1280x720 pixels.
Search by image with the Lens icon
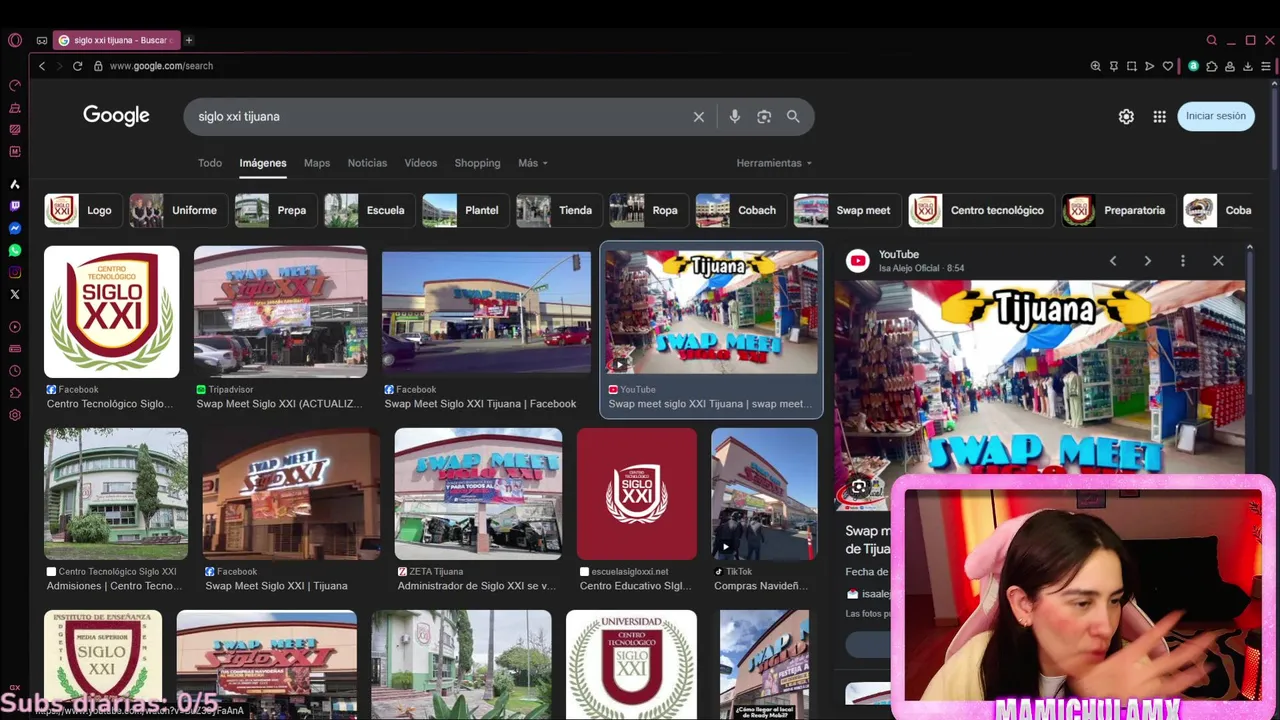click(764, 116)
